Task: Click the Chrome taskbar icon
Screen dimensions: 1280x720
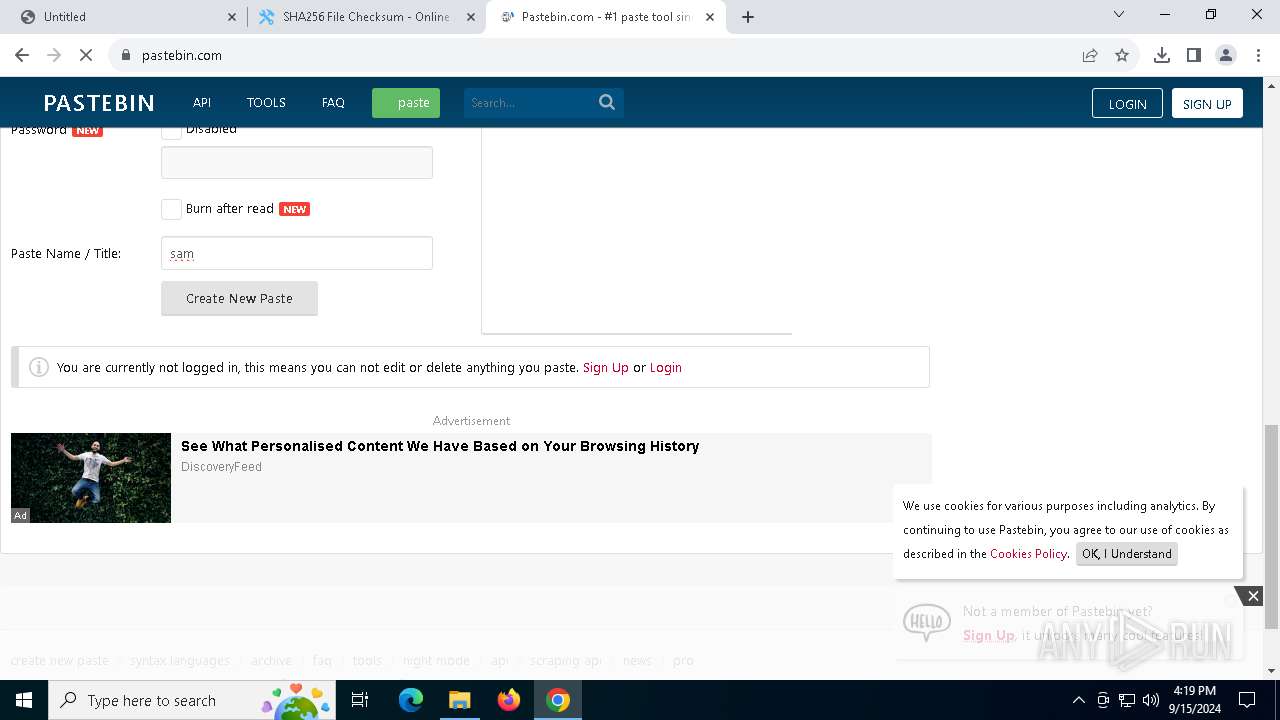Action: (x=558, y=700)
